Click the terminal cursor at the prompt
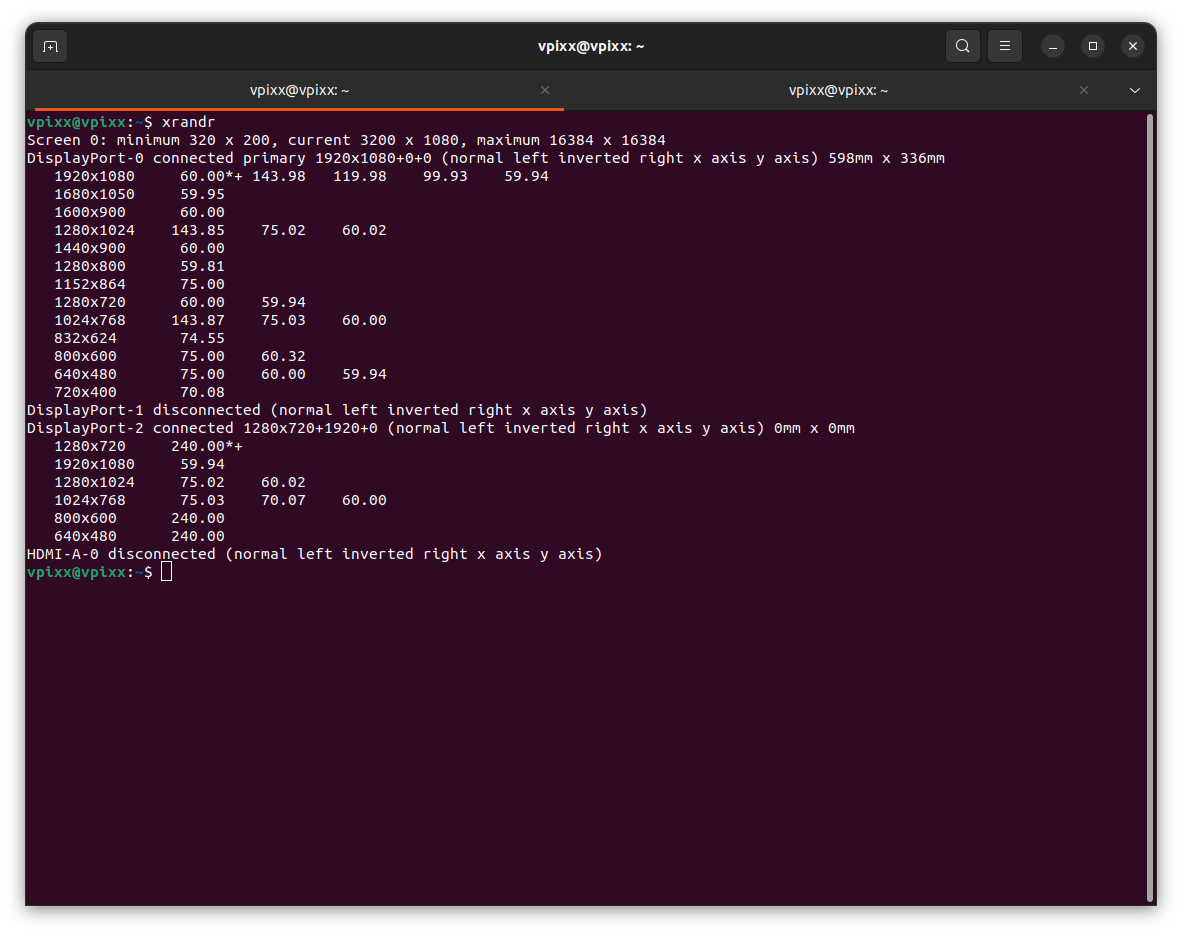This screenshot has height=934, width=1182. pos(166,570)
